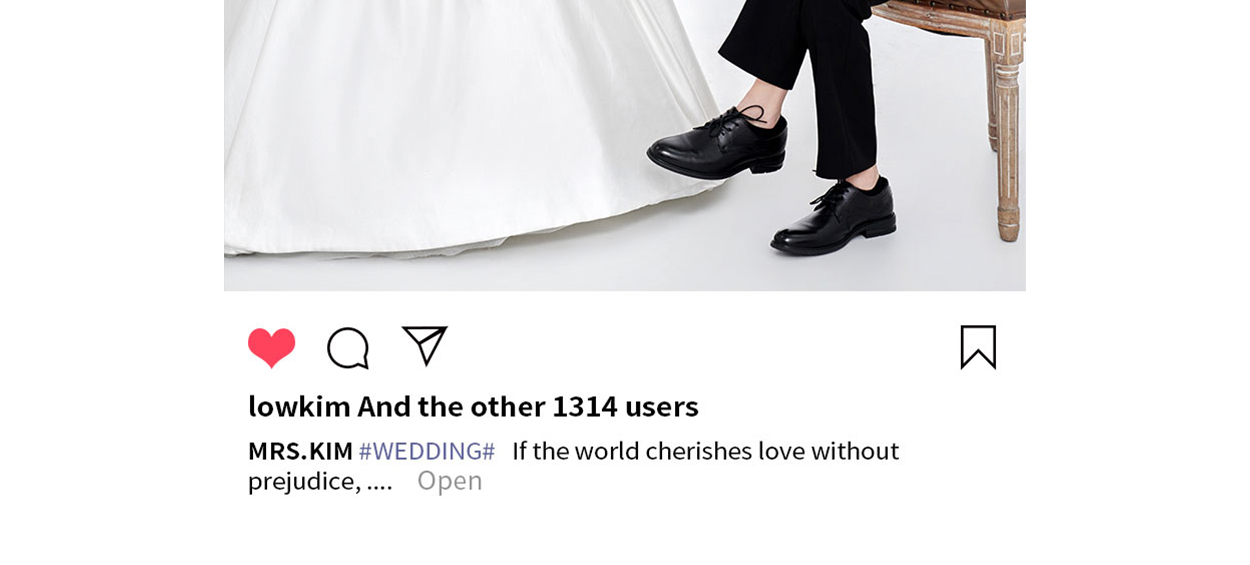Select caption text about cherishing love
The image size is (1250, 565).
[x=705, y=451]
